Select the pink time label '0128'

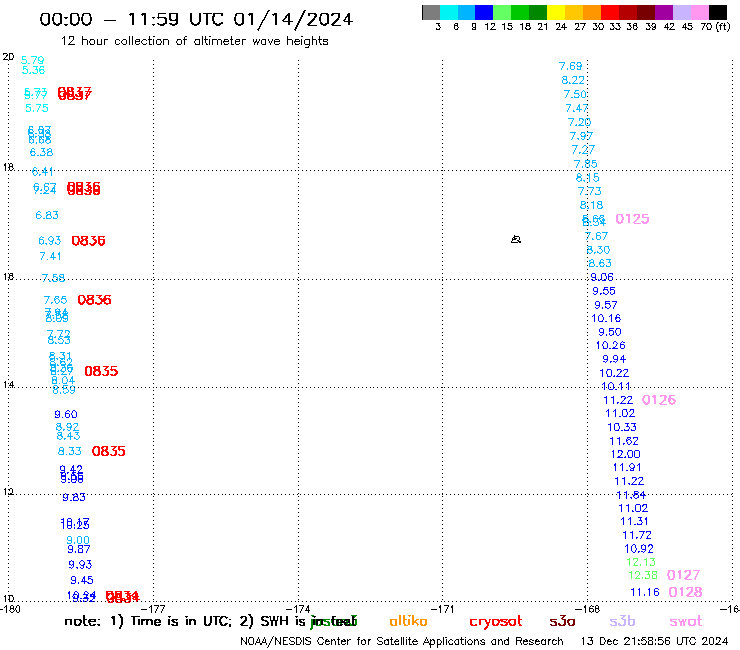(686, 592)
